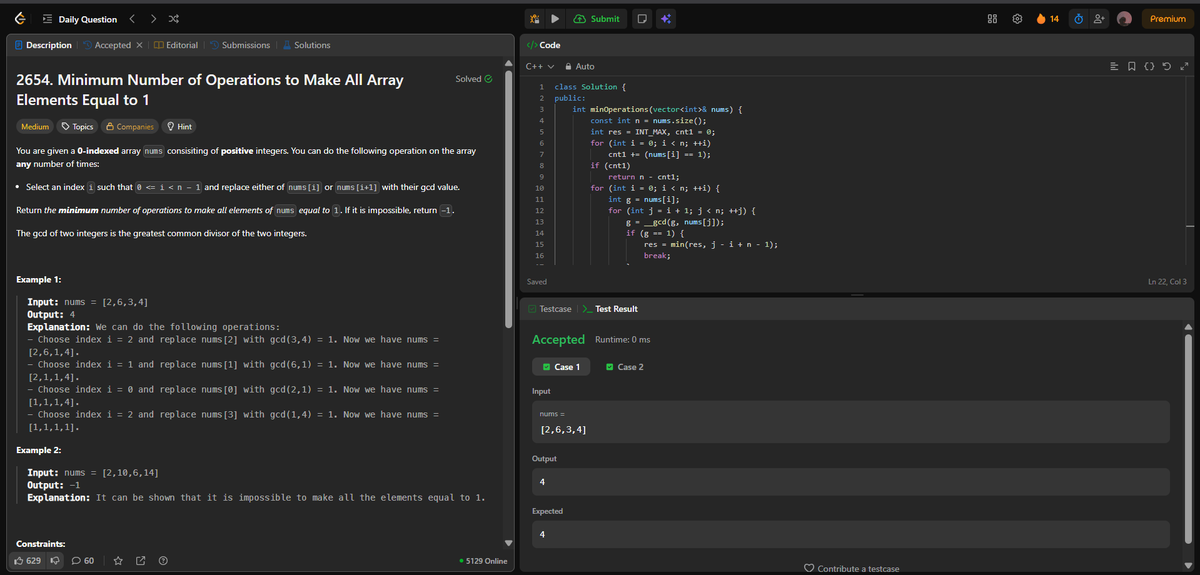
Task: Expand the editor to fullscreen
Action: [x=1183, y=66]
